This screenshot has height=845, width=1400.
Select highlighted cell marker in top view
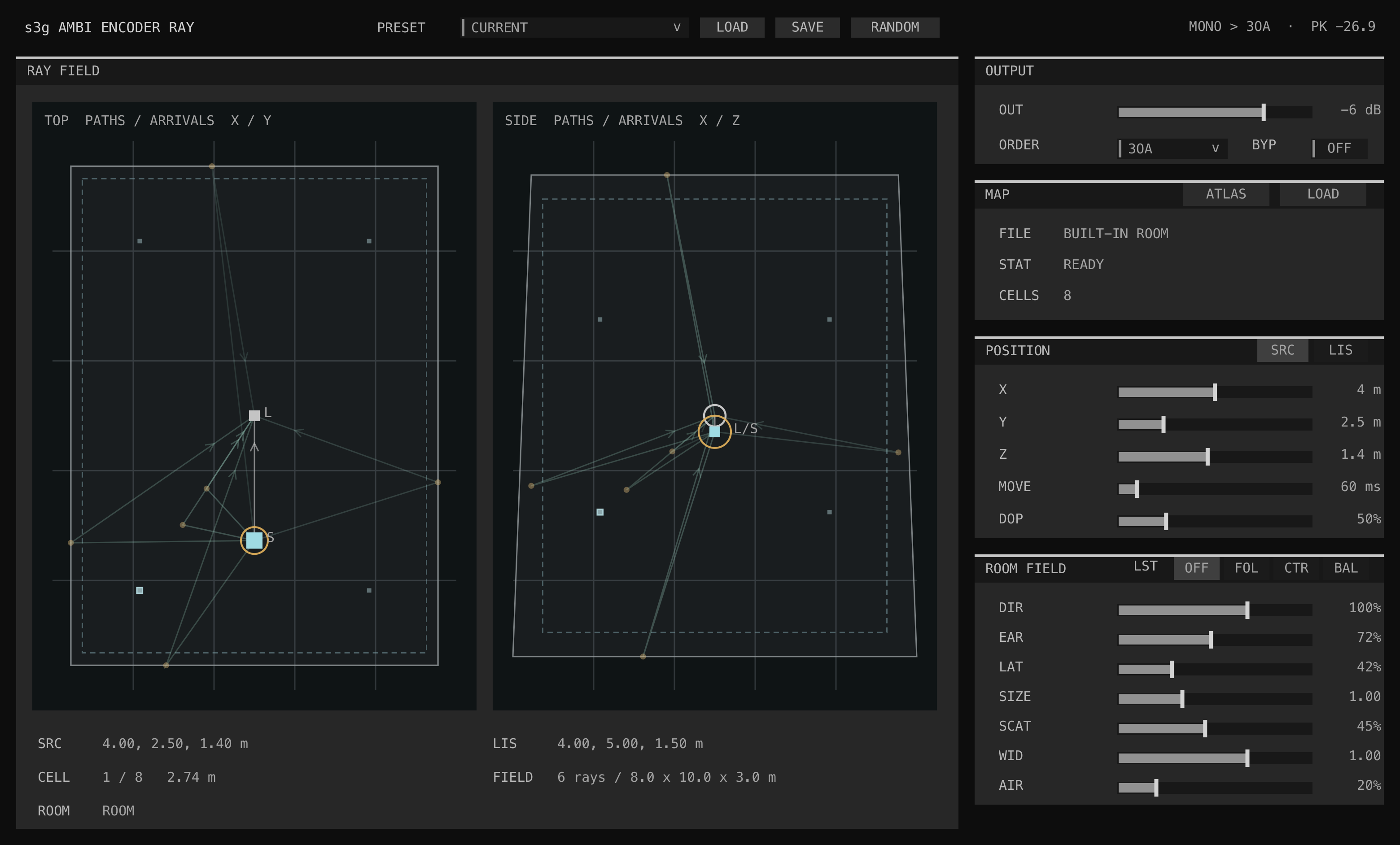140,590
